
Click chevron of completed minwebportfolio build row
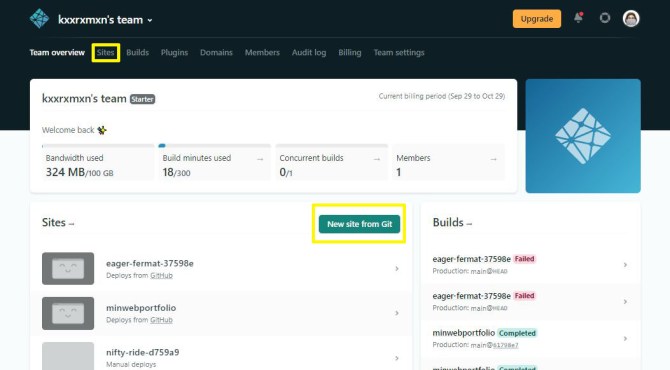click(625, 338)
